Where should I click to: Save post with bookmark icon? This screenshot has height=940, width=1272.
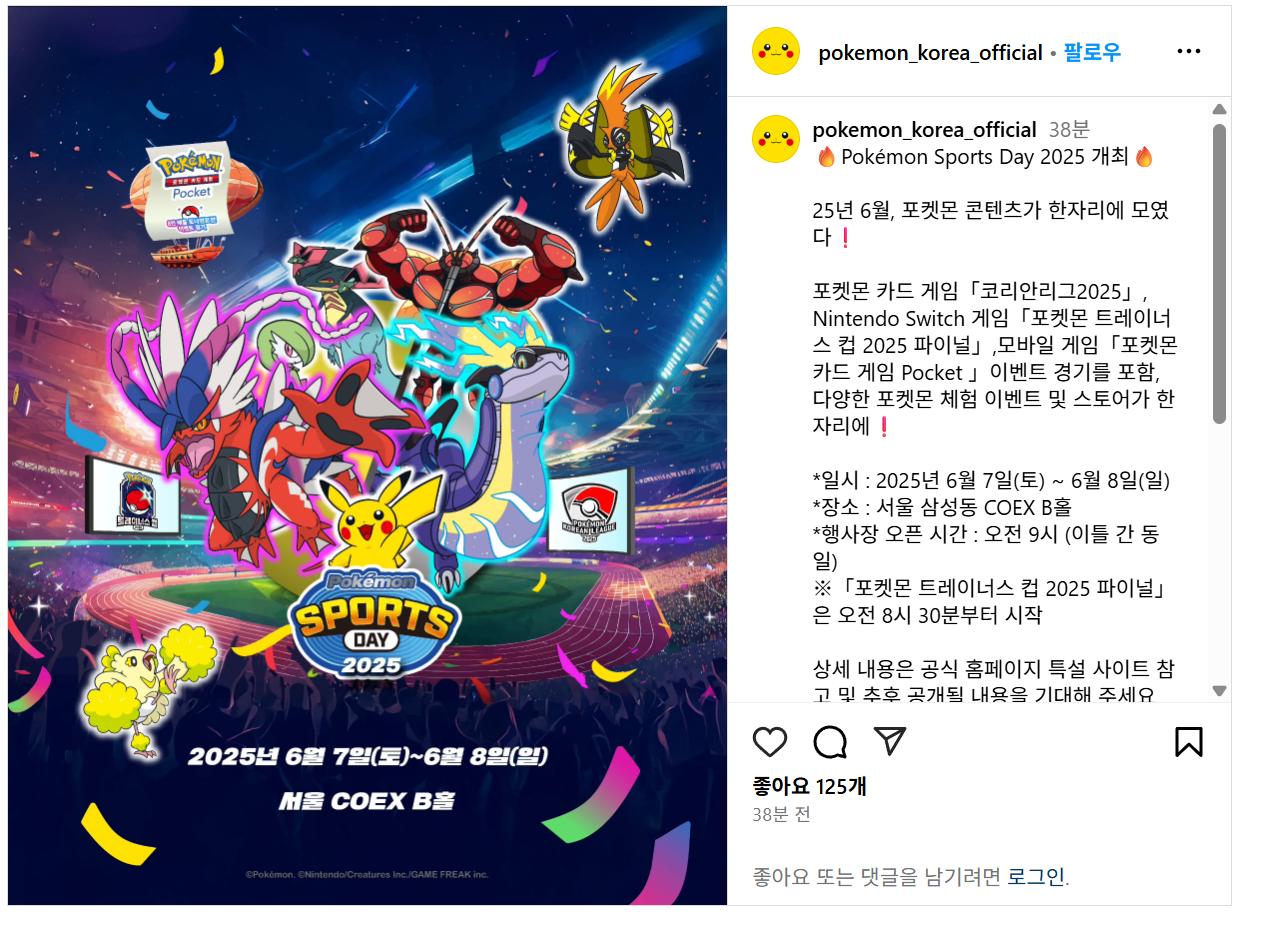click(x=1188, y=742)
